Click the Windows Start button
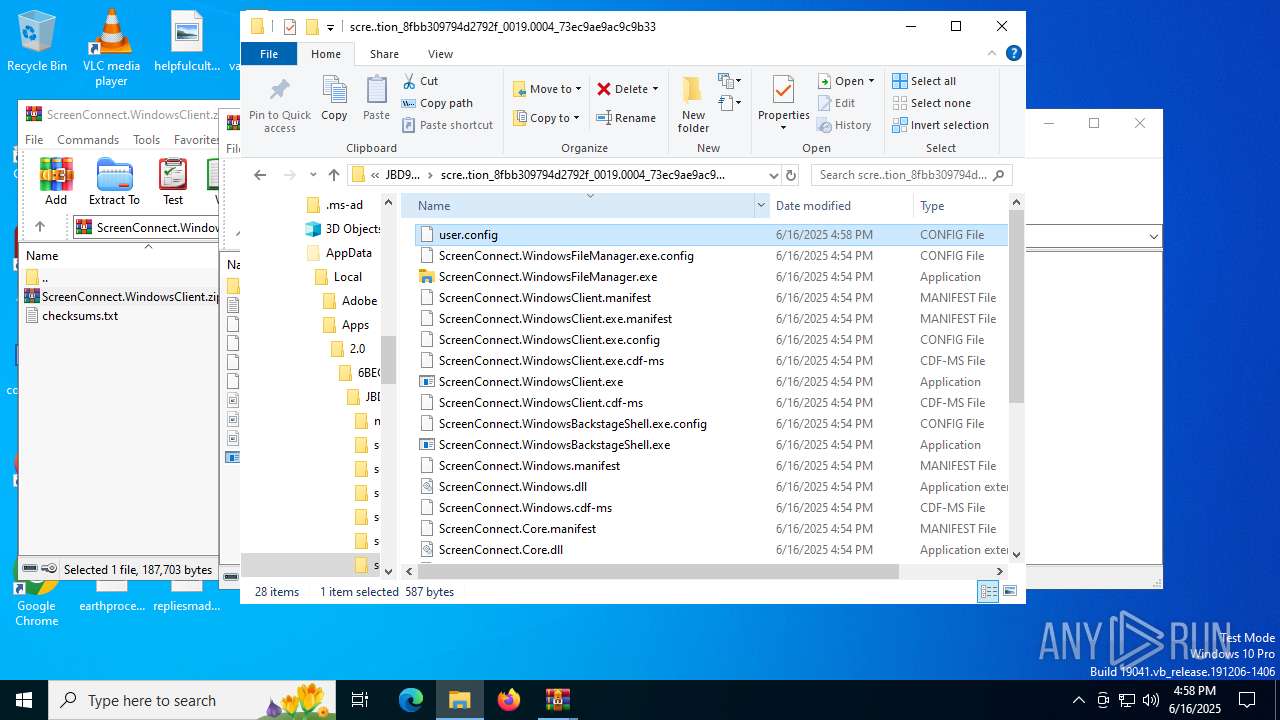1280x720 pixels. coord(24,700)
